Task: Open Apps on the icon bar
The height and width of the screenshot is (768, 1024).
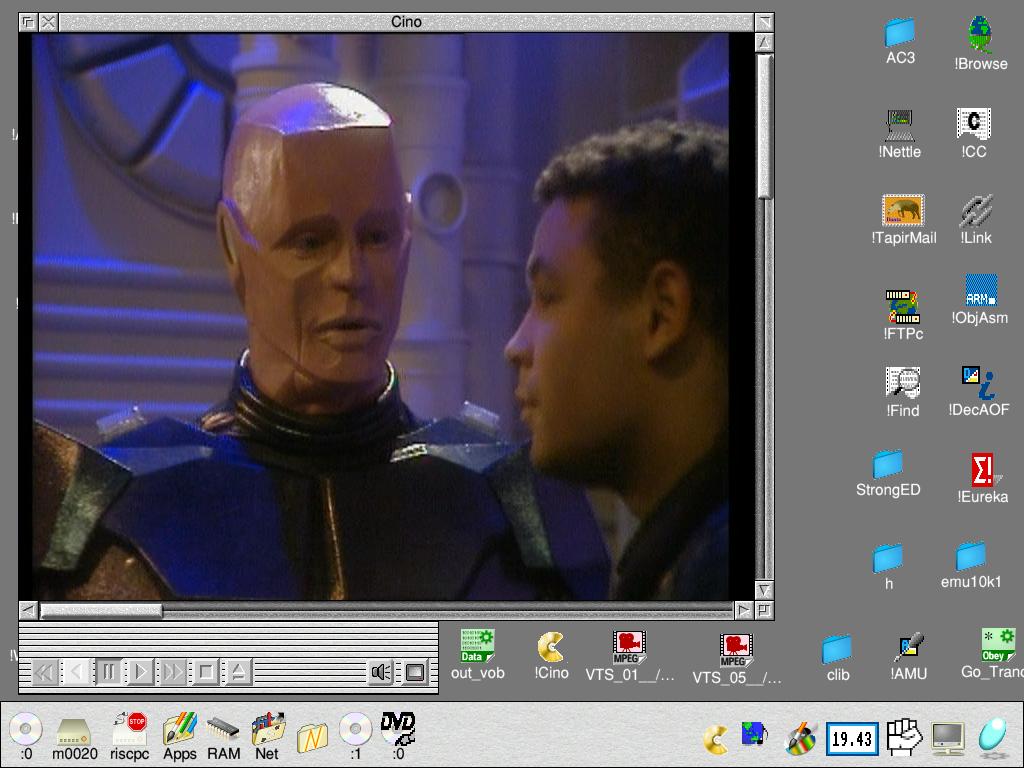Action: click(x=180, y=737)
